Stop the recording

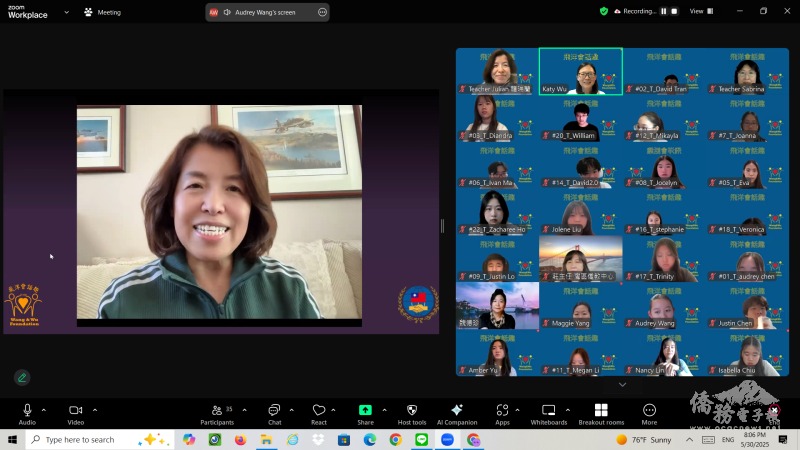(x=673, y=11)
